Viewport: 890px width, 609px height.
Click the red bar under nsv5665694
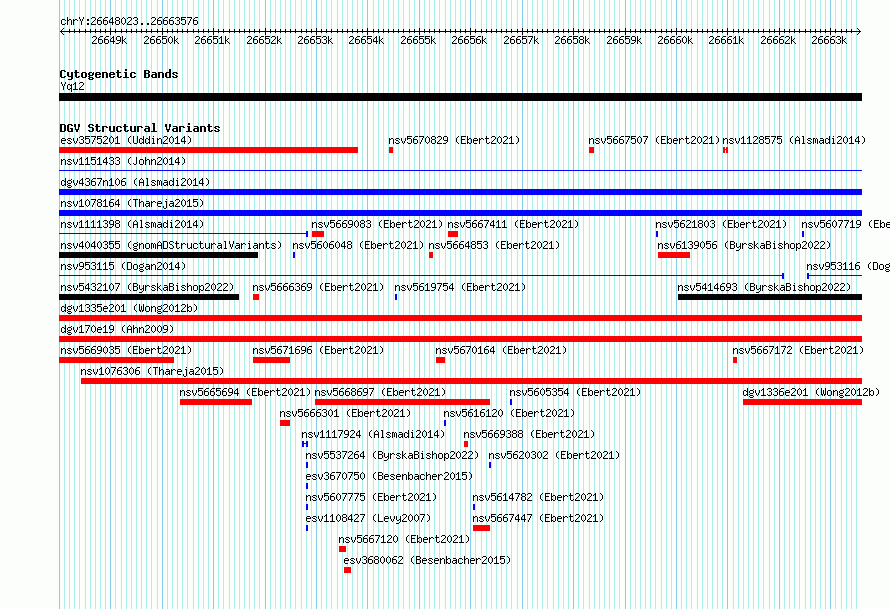[216, 402]
